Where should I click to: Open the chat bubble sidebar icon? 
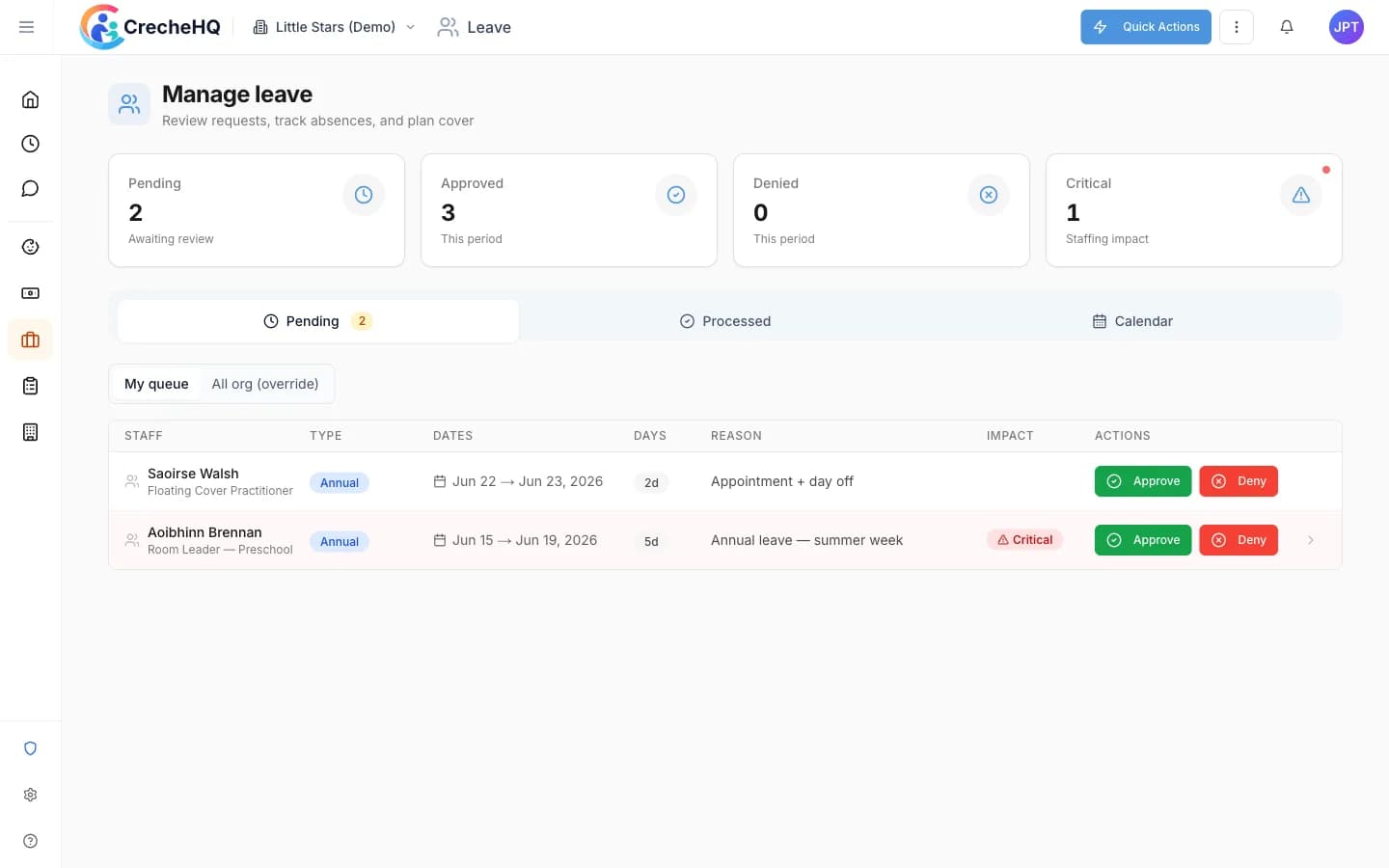[30, 188]
